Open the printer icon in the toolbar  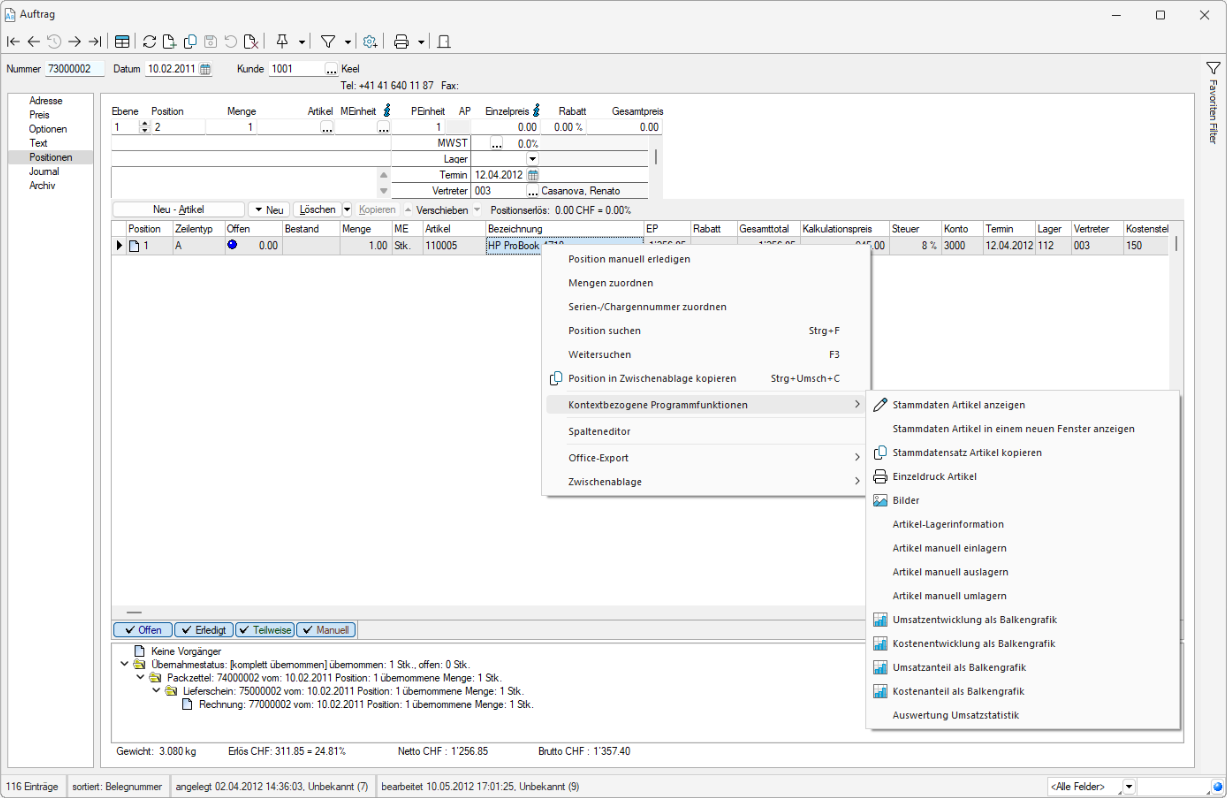401,42
